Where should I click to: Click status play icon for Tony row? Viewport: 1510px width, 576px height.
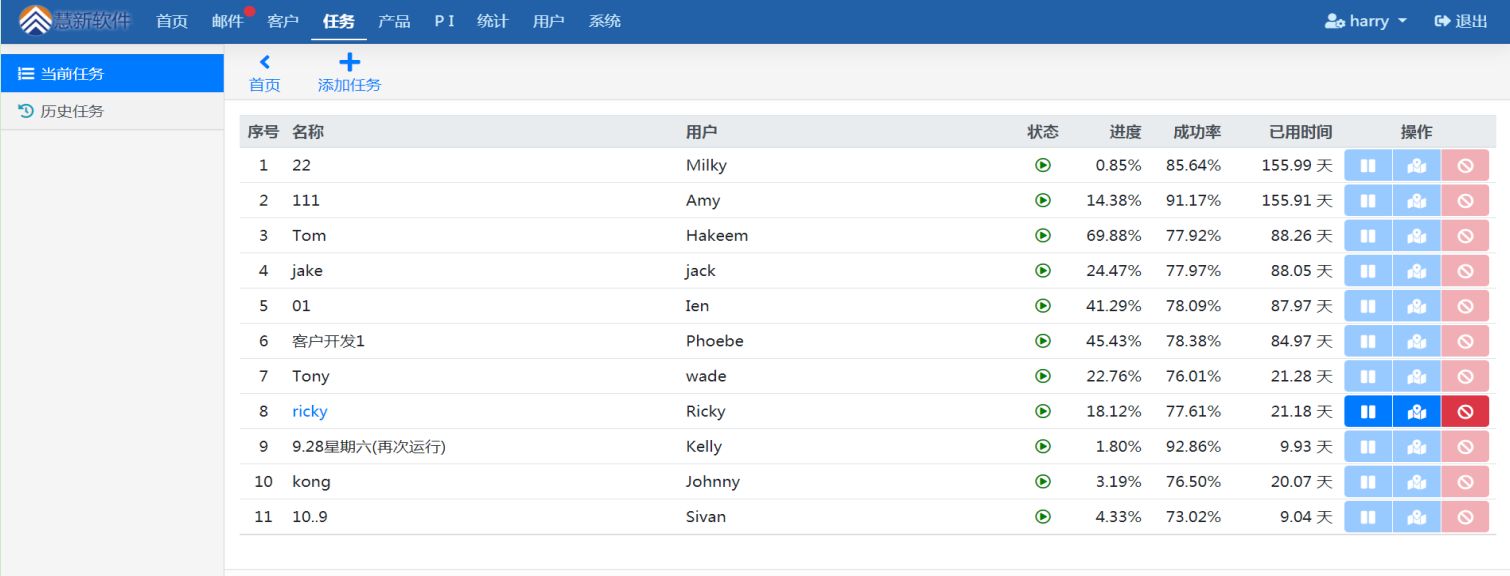[1043, 376]
